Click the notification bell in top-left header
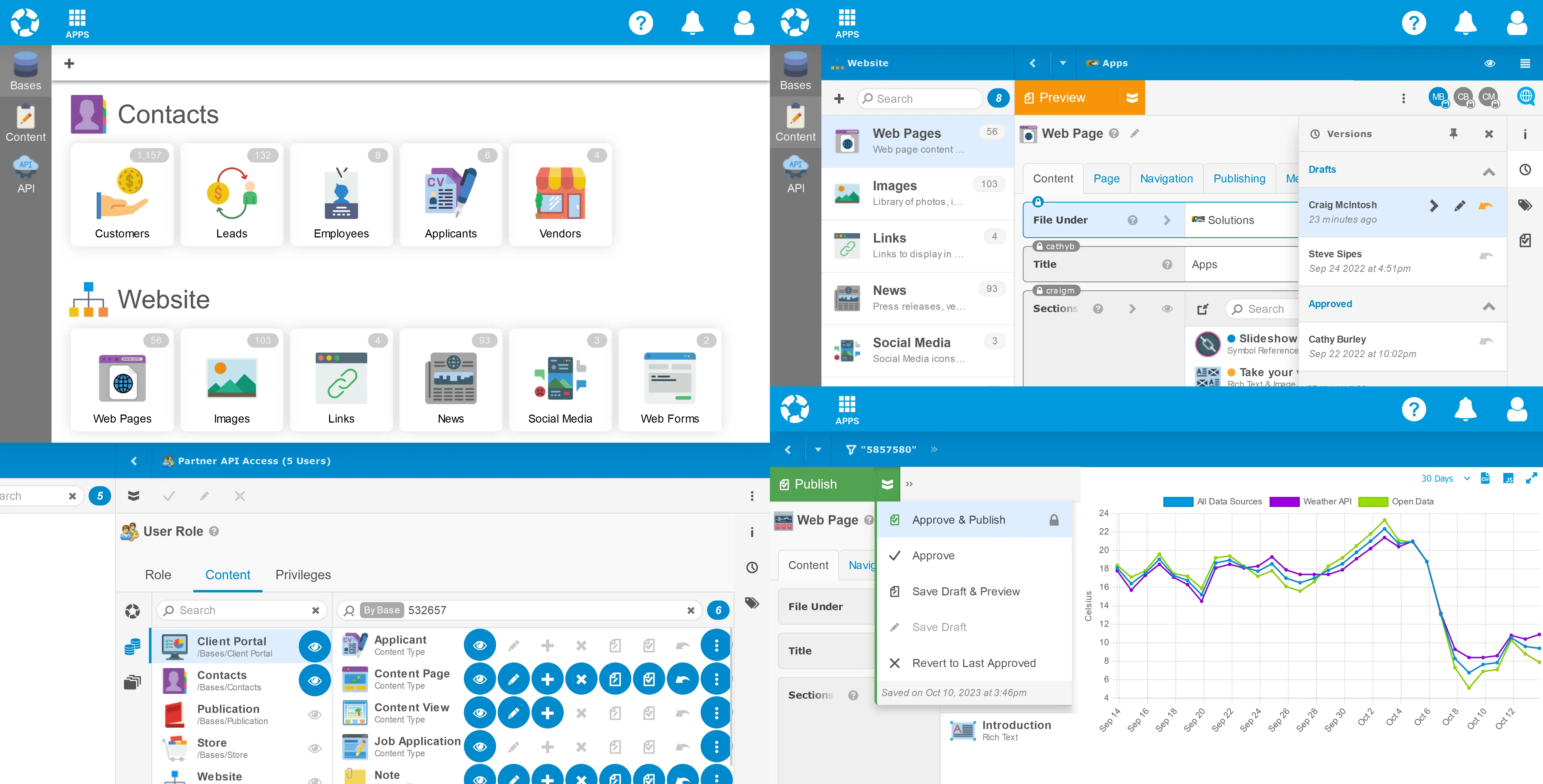Viewport: 1543px width, 784px height. pyautogui.click(x=692, y=23)
